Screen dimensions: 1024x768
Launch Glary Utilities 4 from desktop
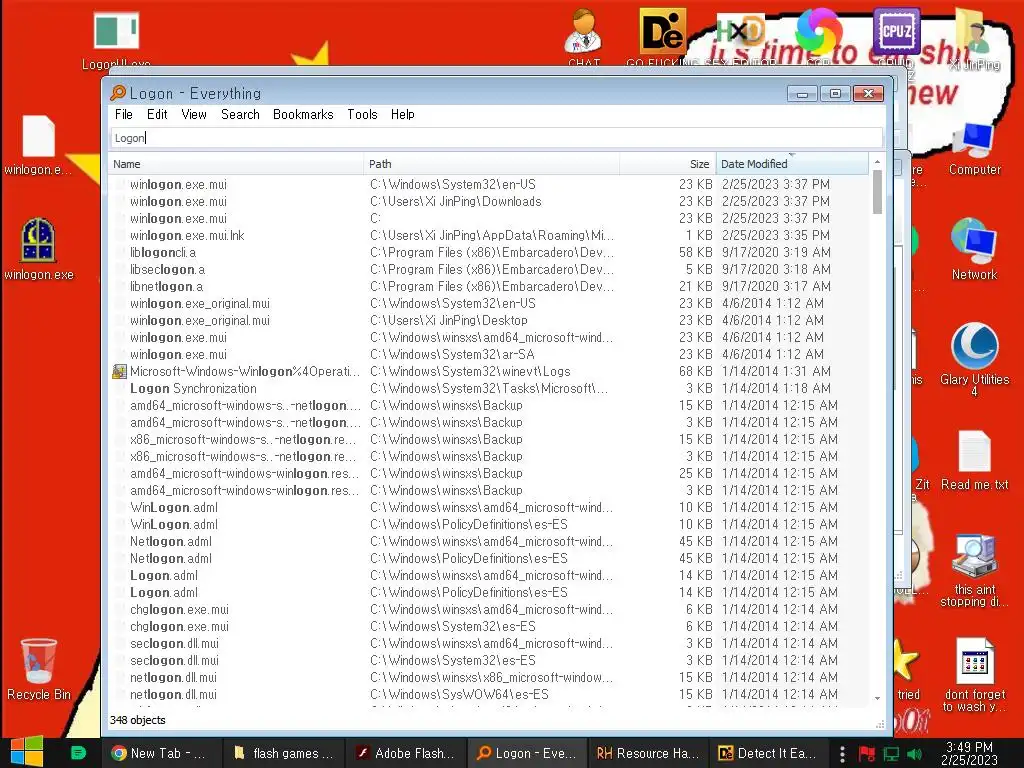pos(974,359)
